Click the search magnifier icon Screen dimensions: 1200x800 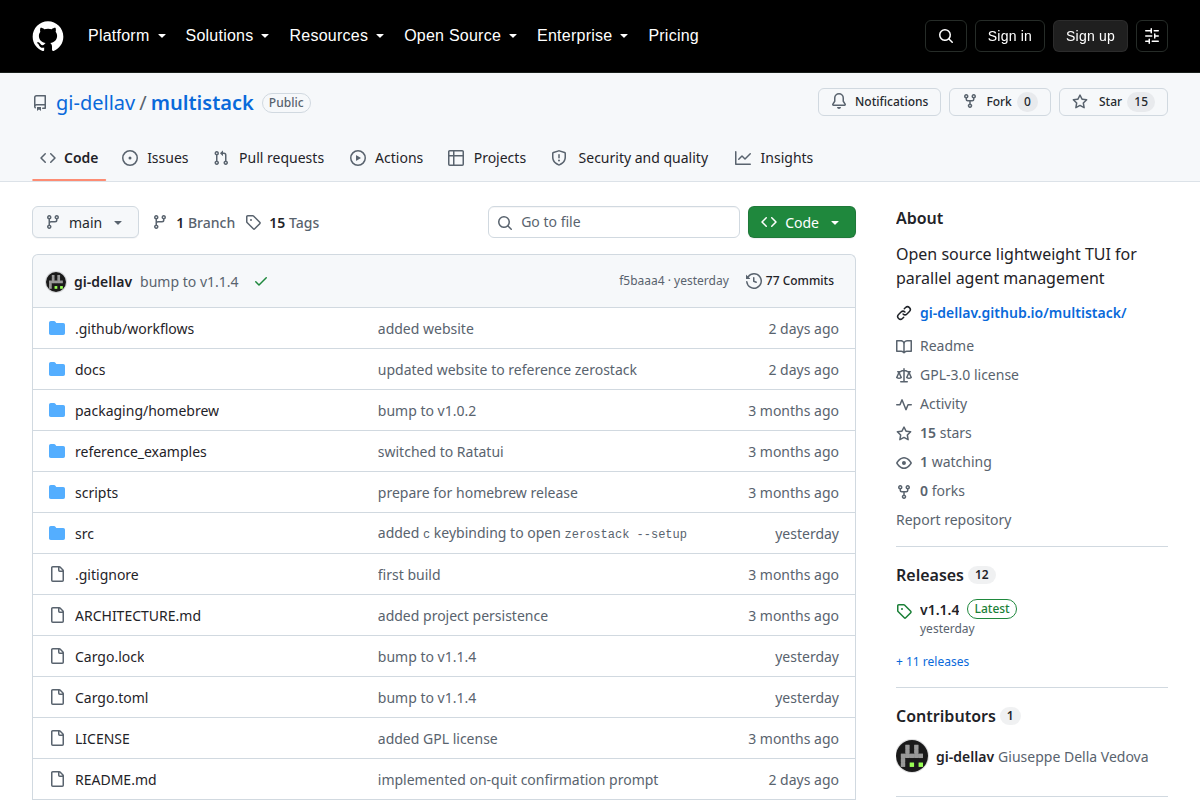[946, 36]
